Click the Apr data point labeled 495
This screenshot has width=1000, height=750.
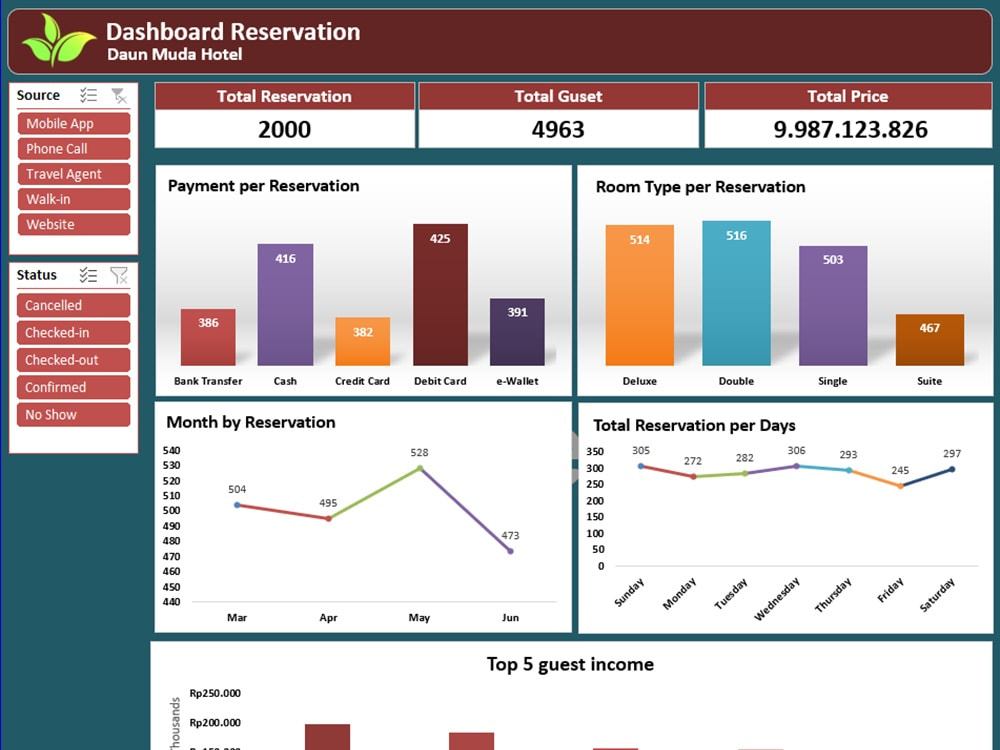(x=328, y=518)
